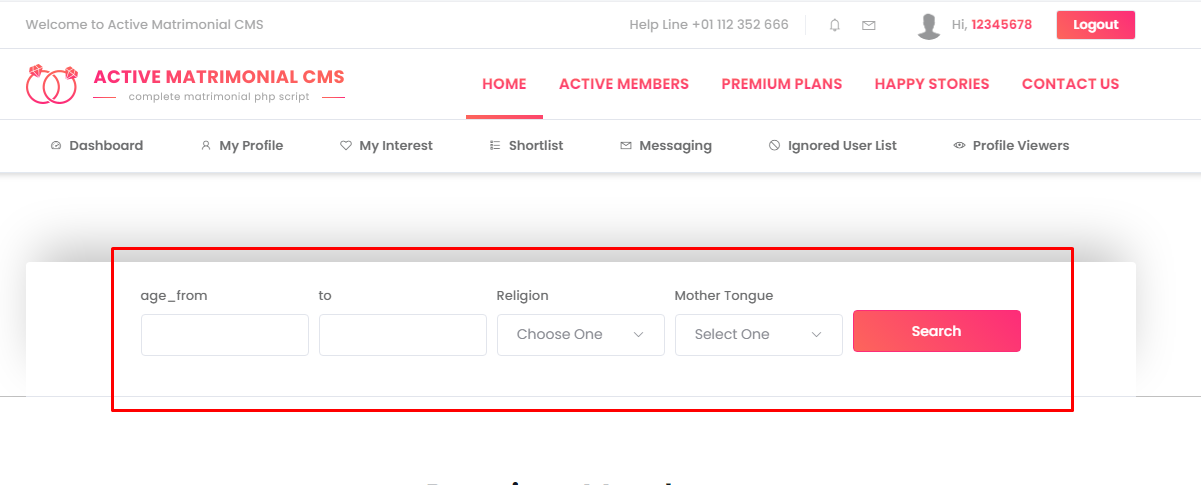Click the Search button
This screenshot has height=485, width=1201.
pos(937,331)
